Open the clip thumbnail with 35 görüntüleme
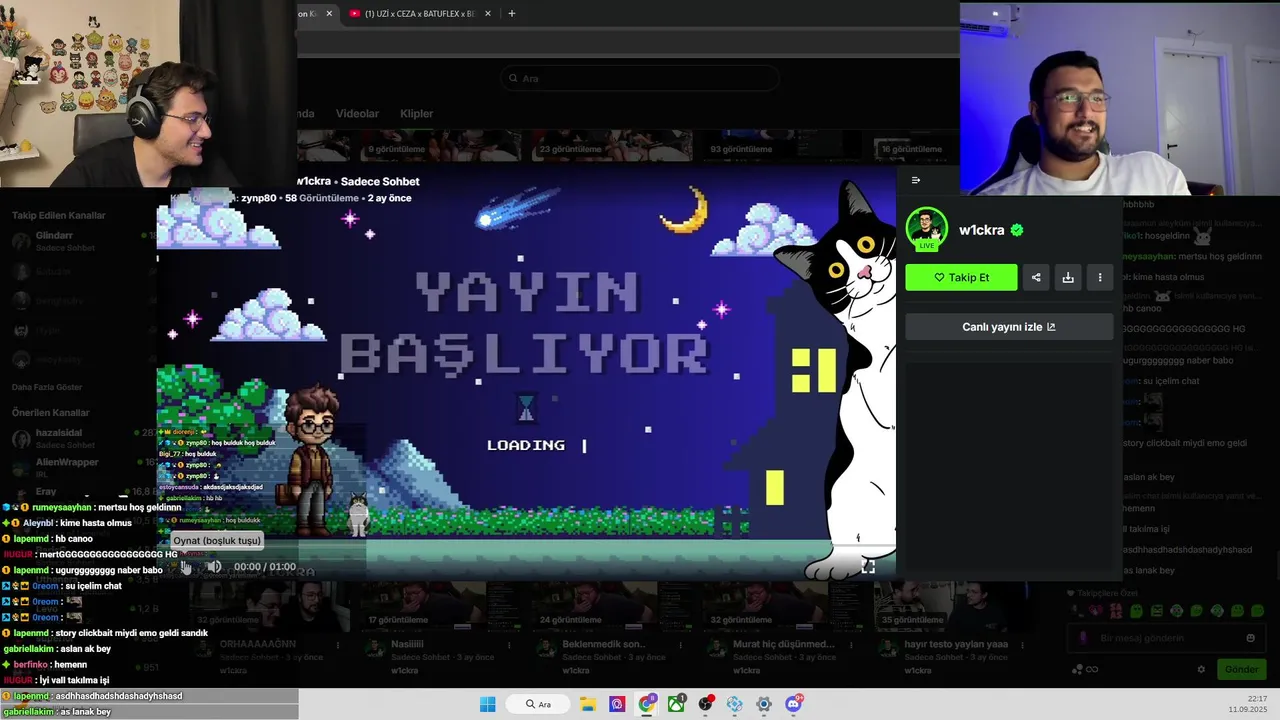Screen dimensions: 1280x720 pyautogui.click(x=953, y=606)
